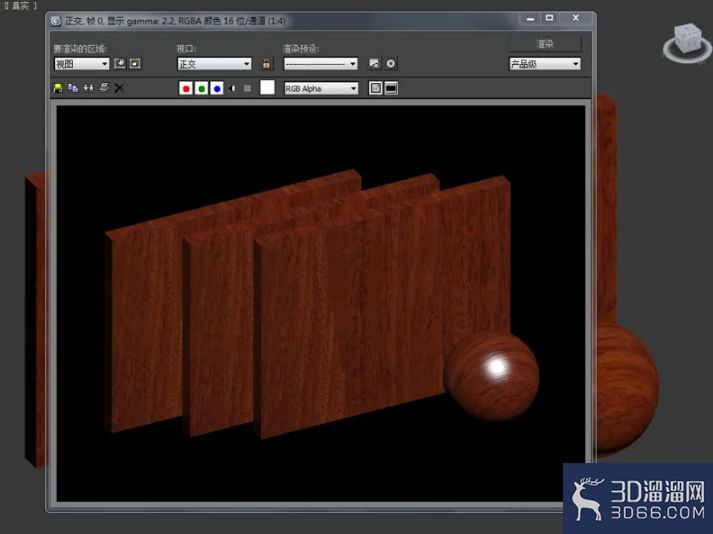This screenshot has width=713, height=534.
Task: Copy the rendered image to clipboard
Action: click(x=73, y=88)
